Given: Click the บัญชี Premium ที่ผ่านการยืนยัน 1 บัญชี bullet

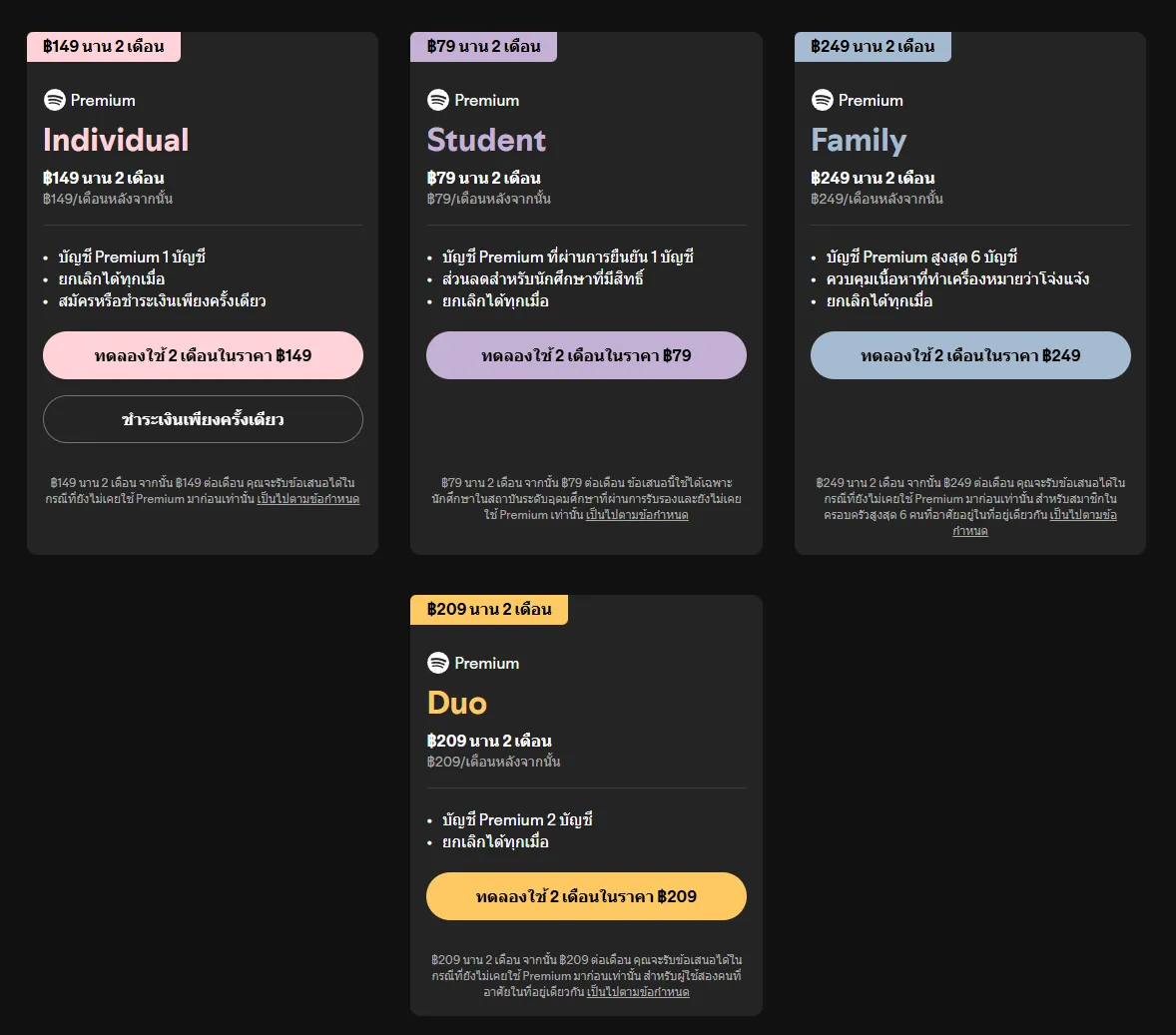Looking at the screenshot, I should coord(568,258).
